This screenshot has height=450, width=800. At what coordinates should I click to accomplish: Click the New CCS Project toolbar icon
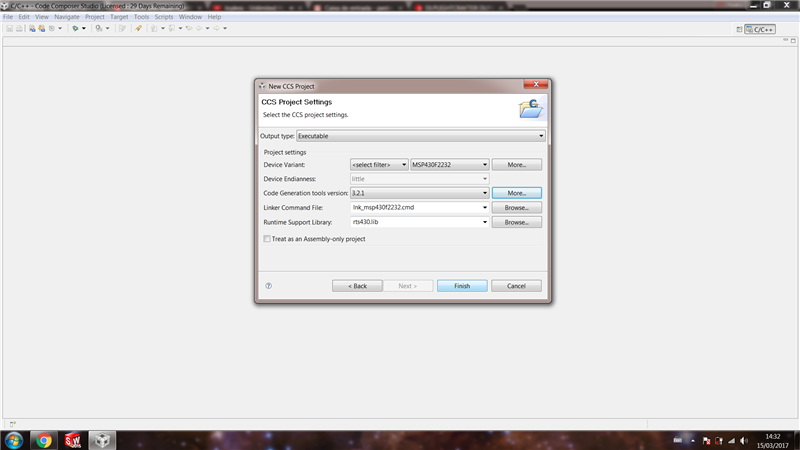(32, 28)
